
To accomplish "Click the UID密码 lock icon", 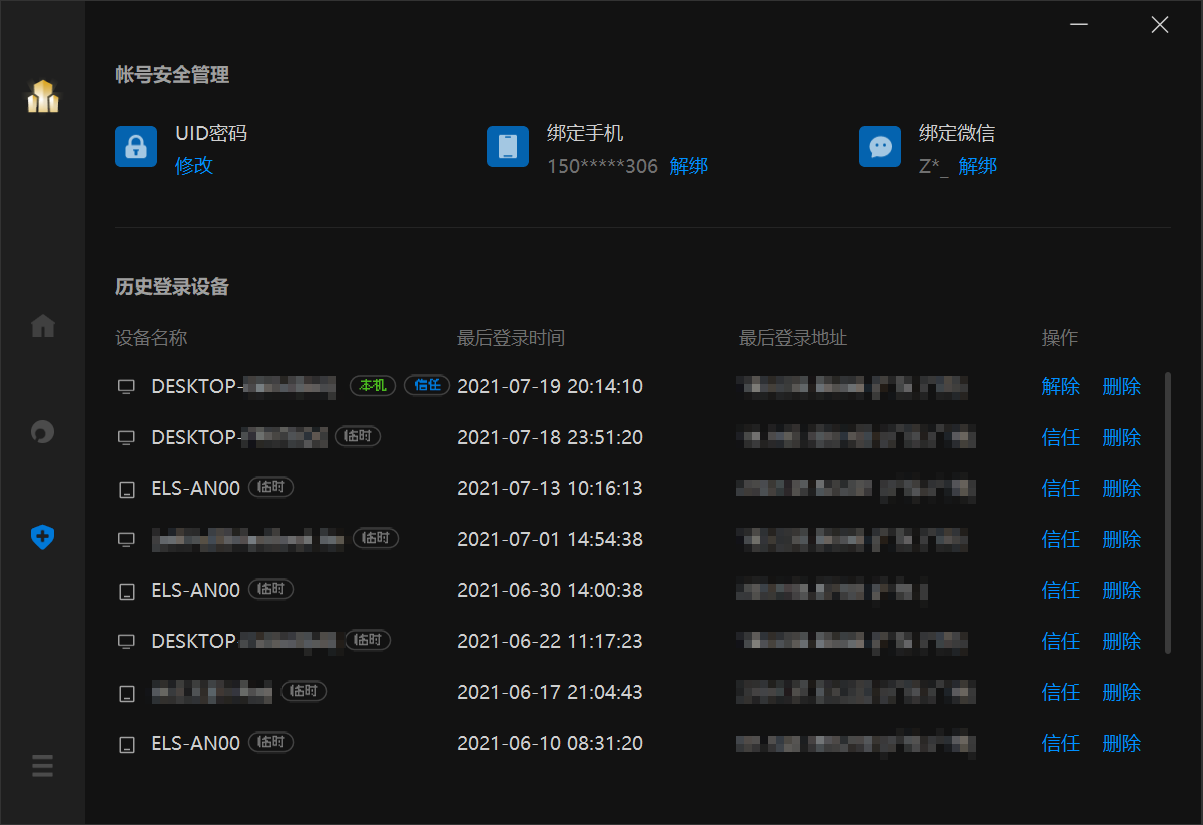I will point(136,146).
